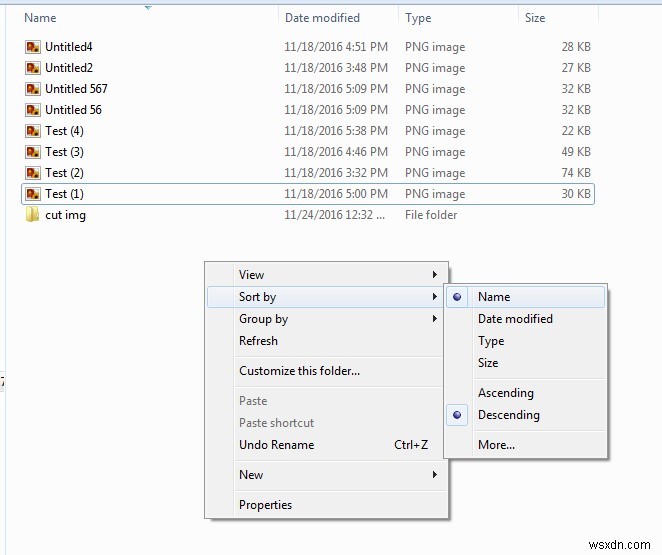
Task: Select the file name Test (3)
Action: [x=64, y=152]
